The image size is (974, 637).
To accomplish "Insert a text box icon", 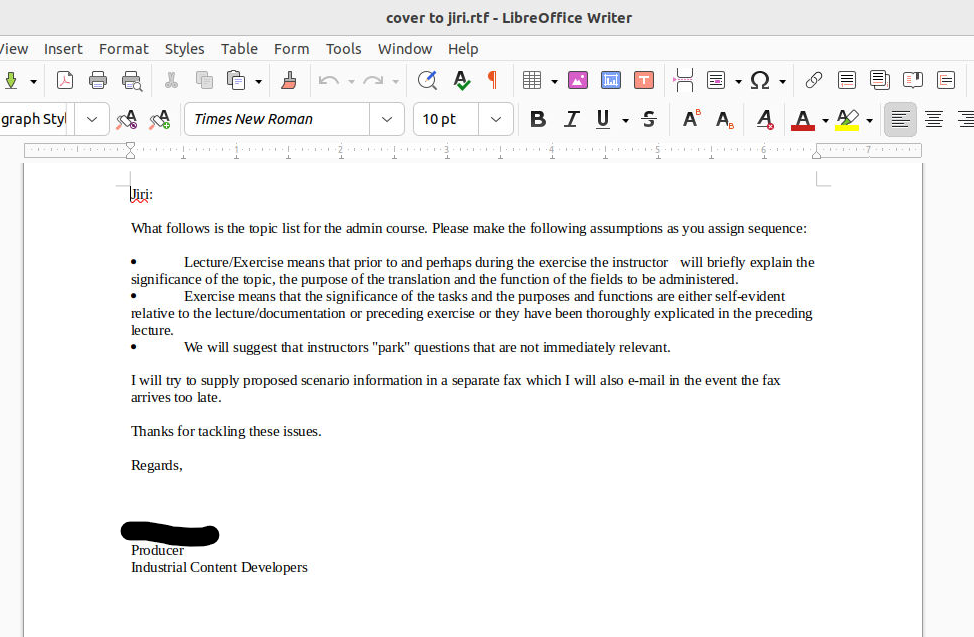I will pos(644,80).
